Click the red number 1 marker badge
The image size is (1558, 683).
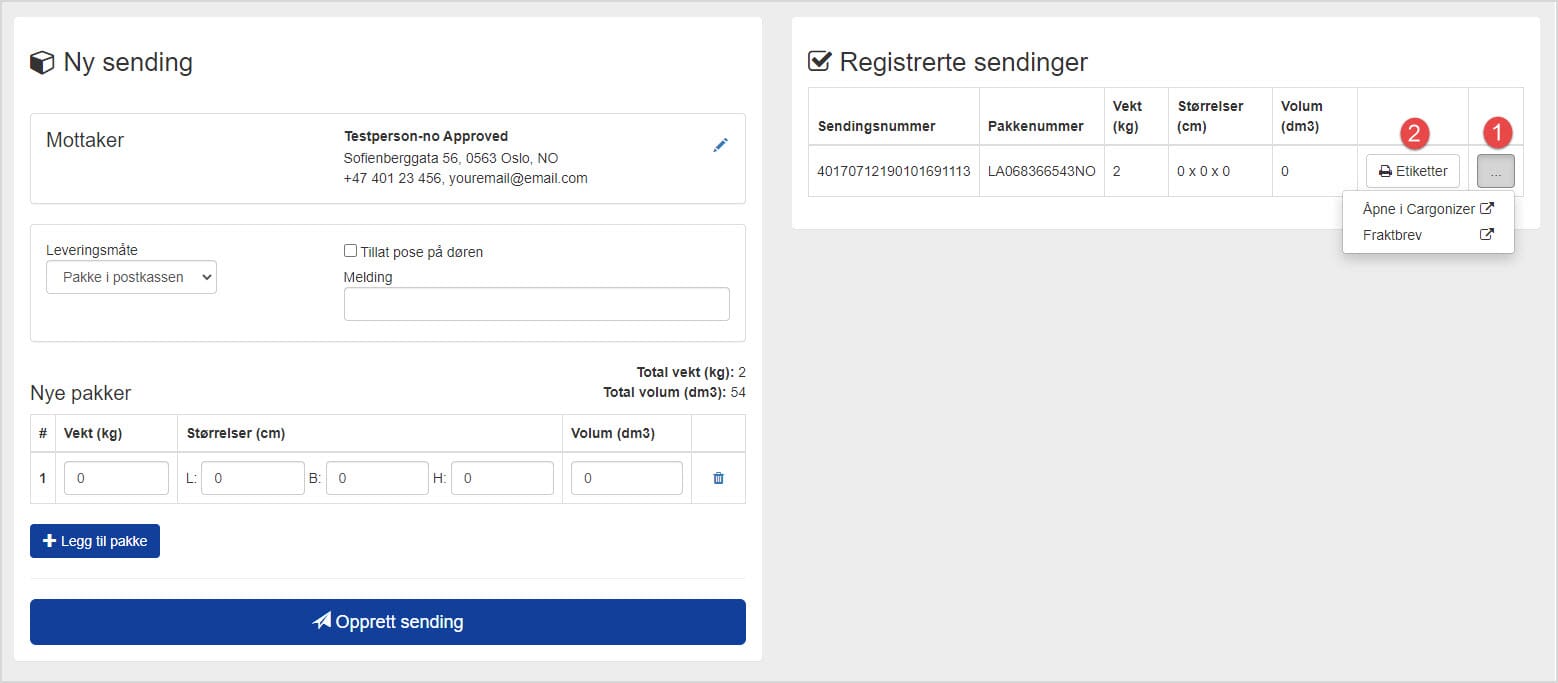[x=1496, y=132]
